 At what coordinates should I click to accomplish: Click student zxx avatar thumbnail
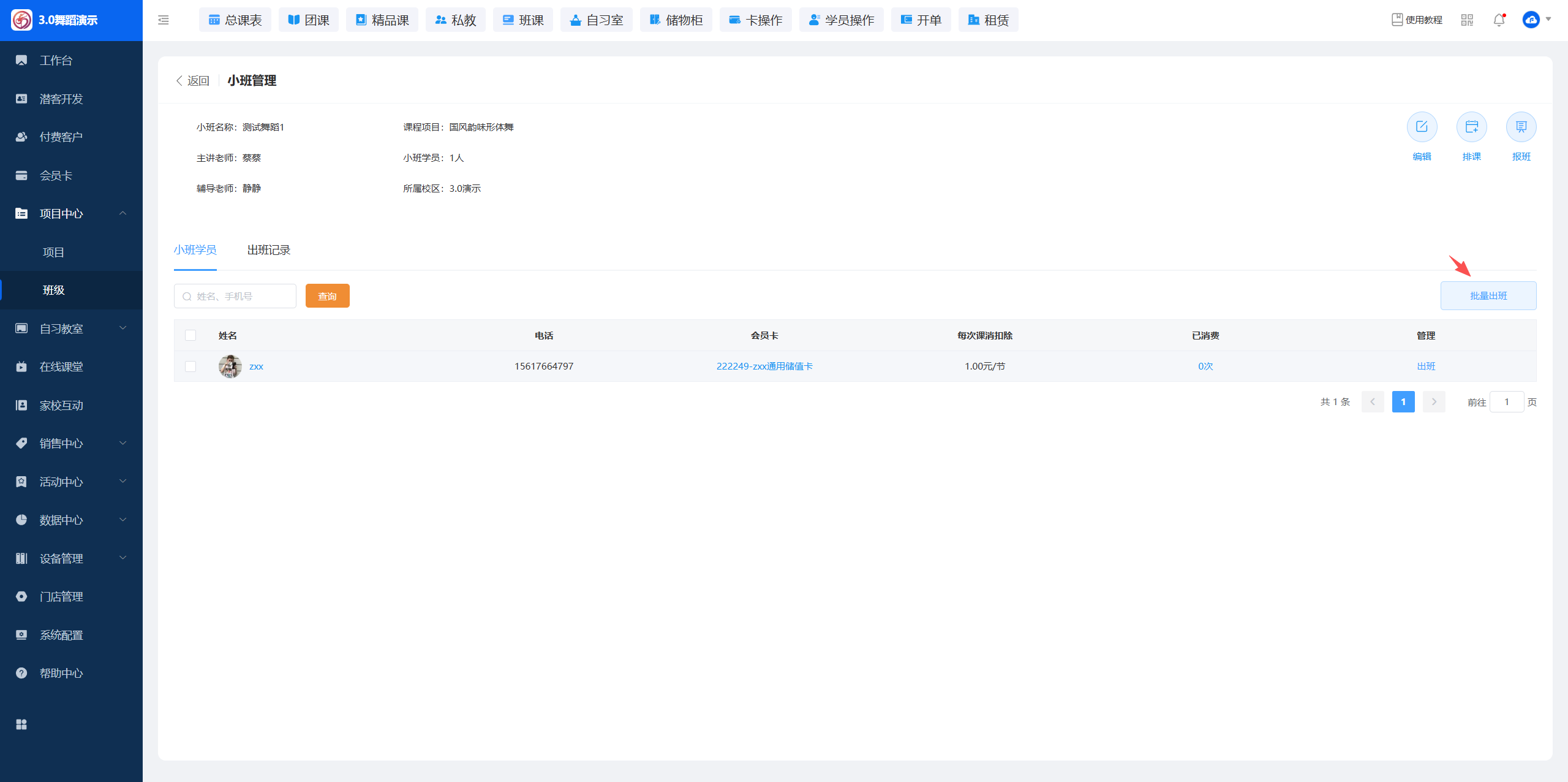click(x=230, y=366)
